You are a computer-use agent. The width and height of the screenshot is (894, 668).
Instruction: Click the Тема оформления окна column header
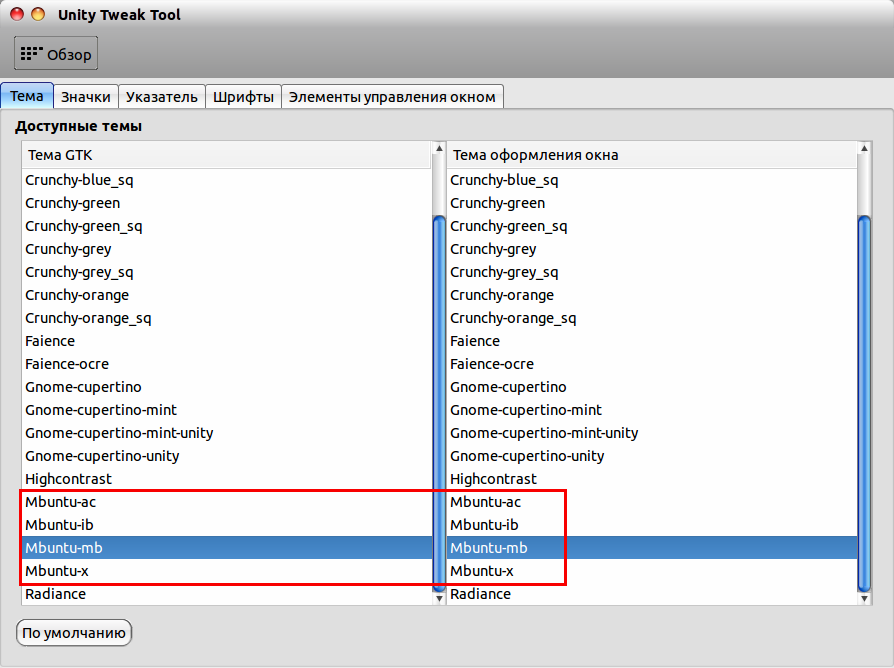point(652,155)
